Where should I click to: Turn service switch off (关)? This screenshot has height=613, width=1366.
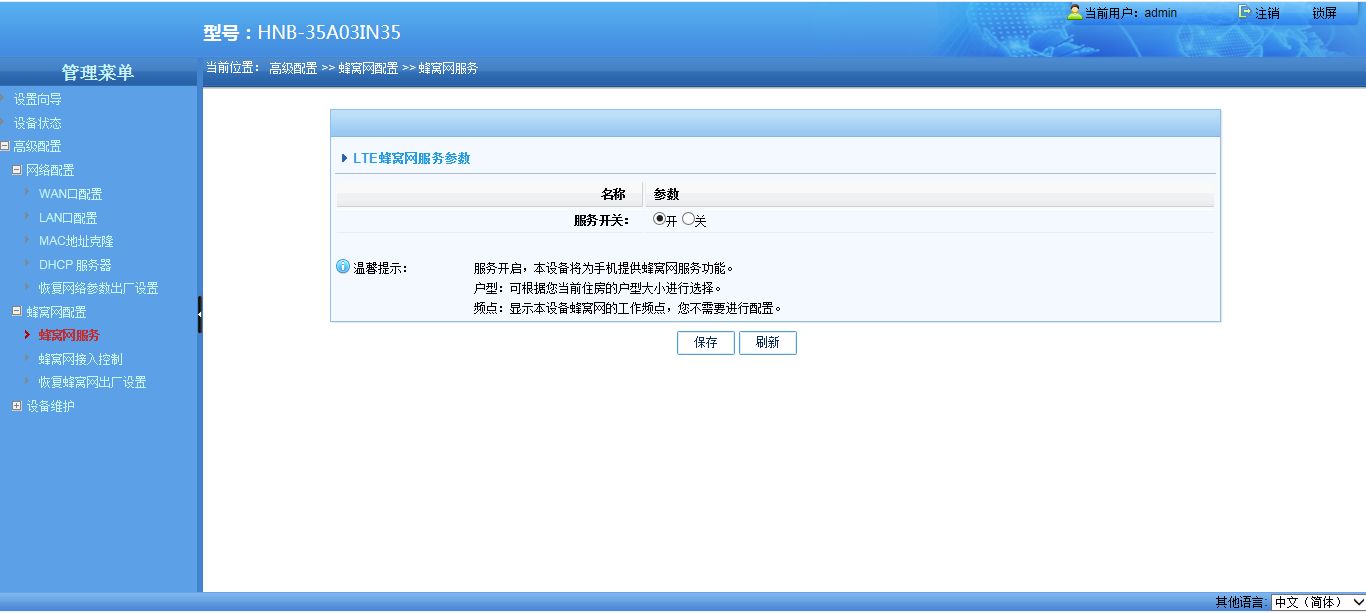pos(688,220)
